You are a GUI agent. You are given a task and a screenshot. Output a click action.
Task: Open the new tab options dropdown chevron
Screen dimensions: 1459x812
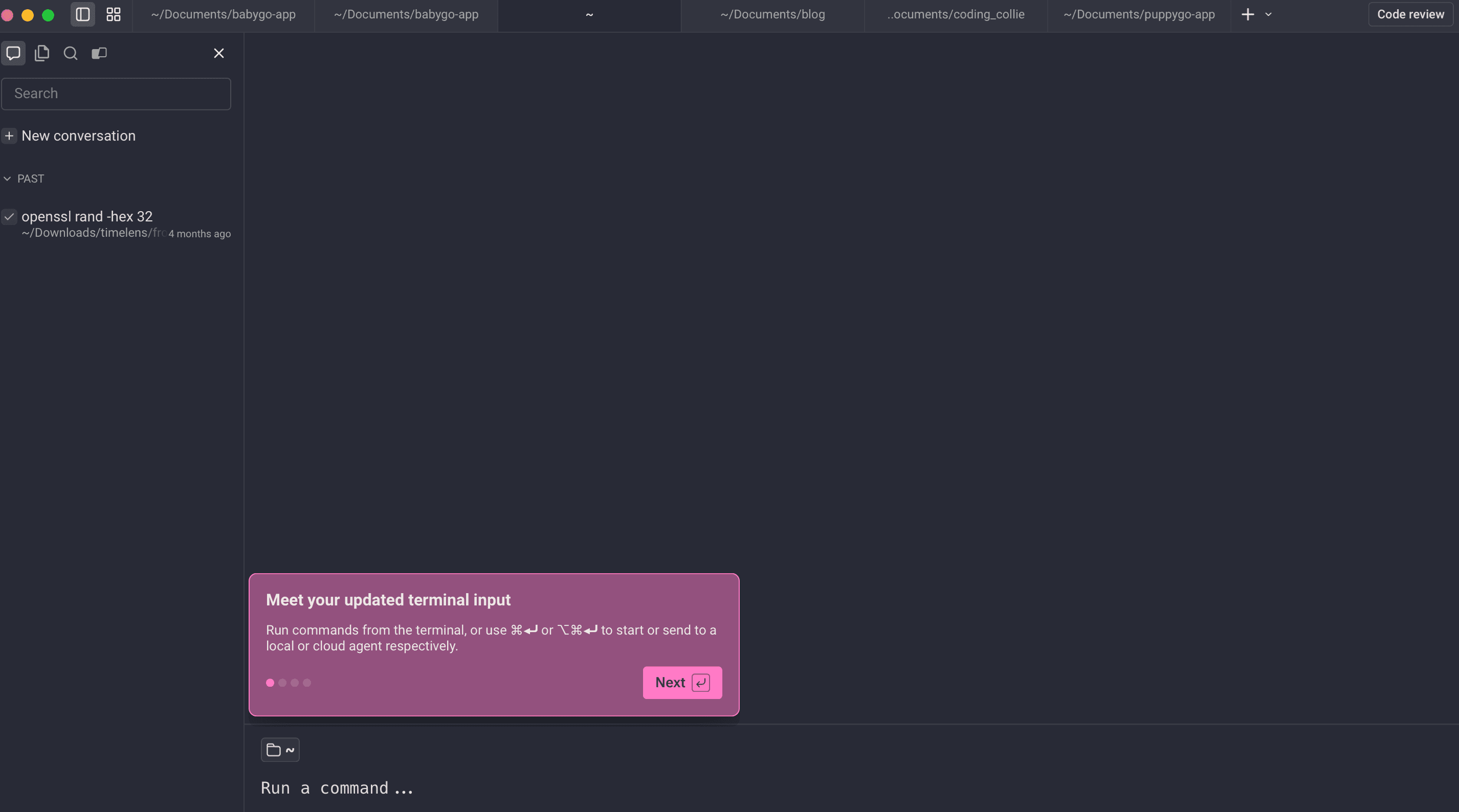point(1268,14)
